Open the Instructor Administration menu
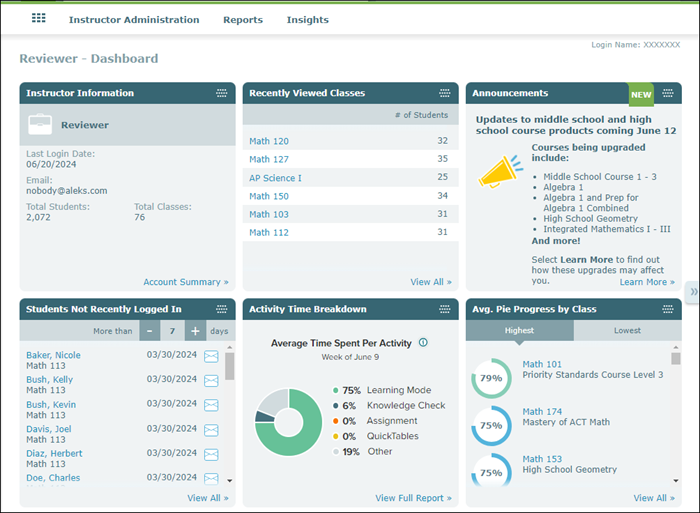The width and height of the screenshot is (700, 513). tap(134, 20)
